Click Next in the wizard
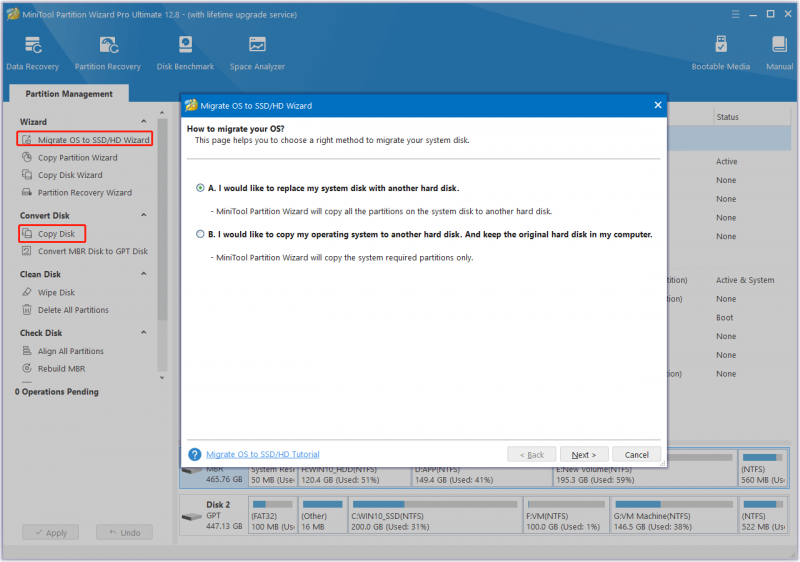The width and height of the screenshot is (800, 562). [x=584, y=454]
